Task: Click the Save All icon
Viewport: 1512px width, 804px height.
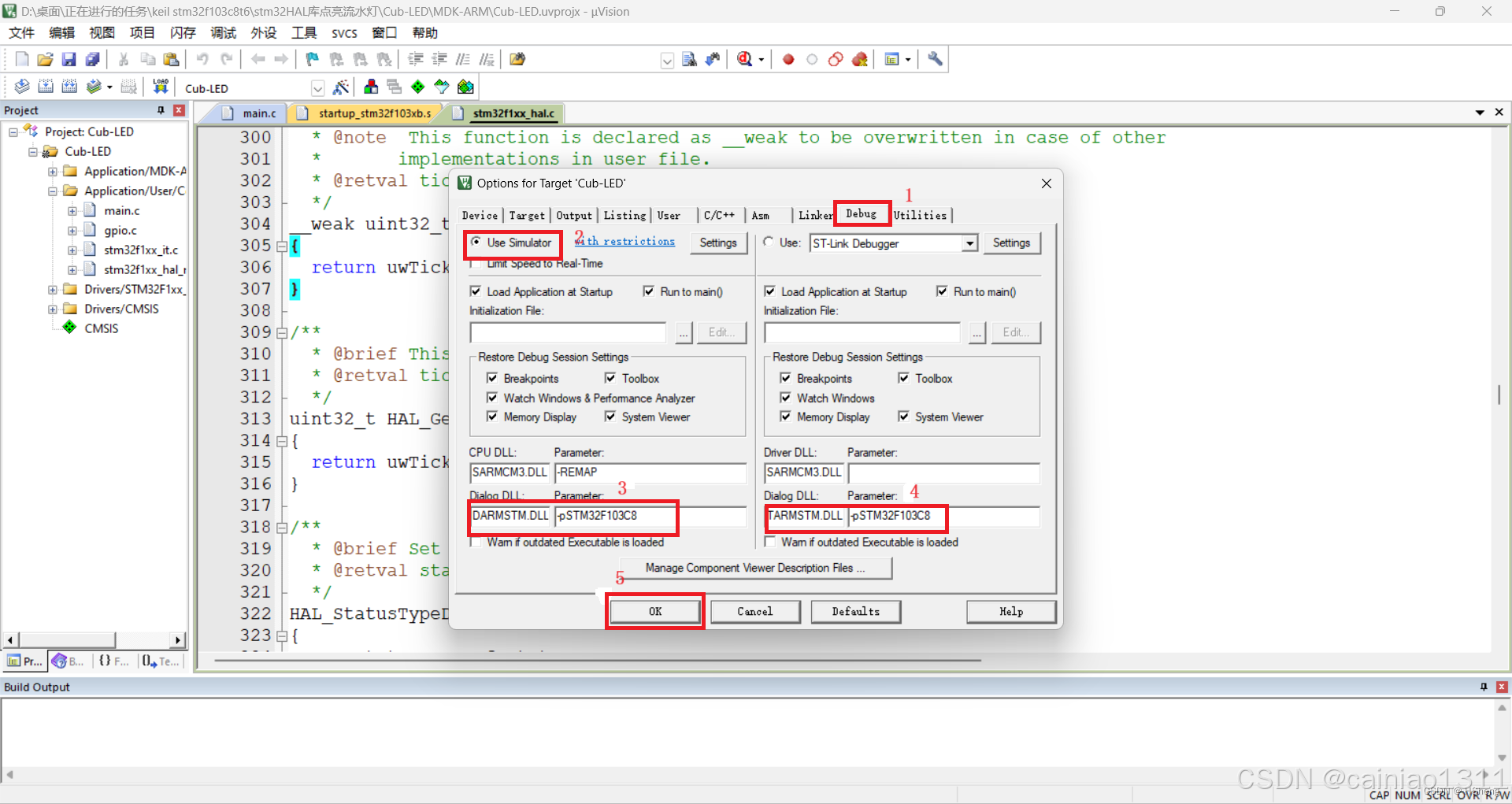Action: pos(93,59)
